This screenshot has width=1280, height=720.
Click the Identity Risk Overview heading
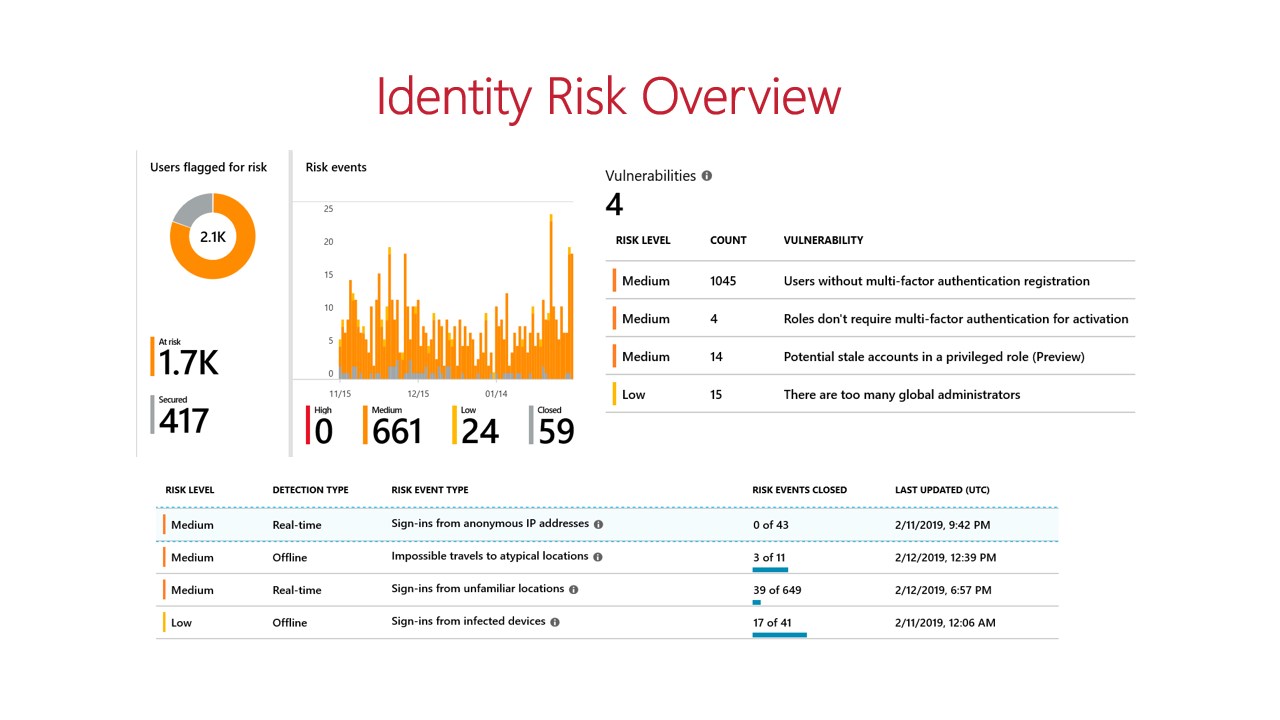coord(608,97)
